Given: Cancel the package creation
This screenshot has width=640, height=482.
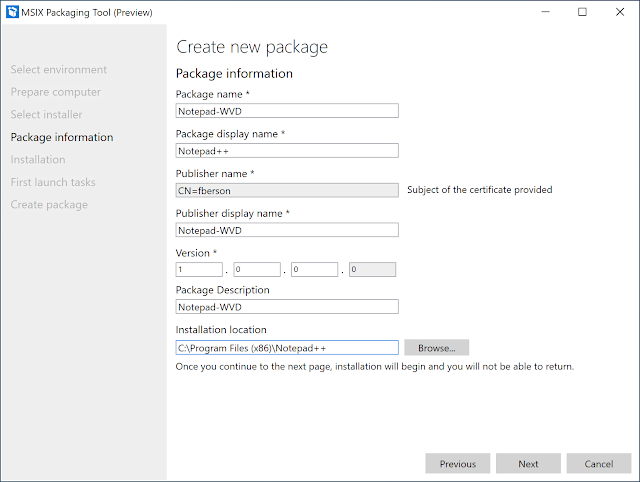Looking at the screenshot, I should point(599,464).
